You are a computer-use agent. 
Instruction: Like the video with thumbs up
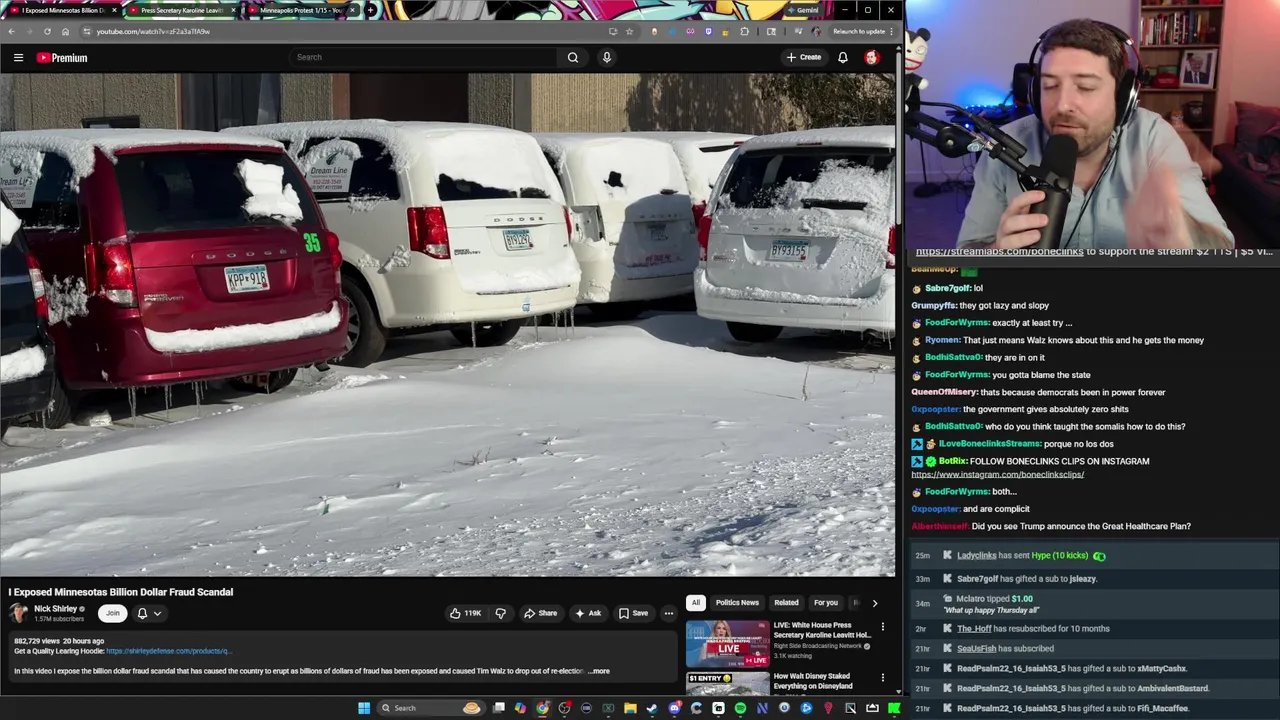pos(465,613)
